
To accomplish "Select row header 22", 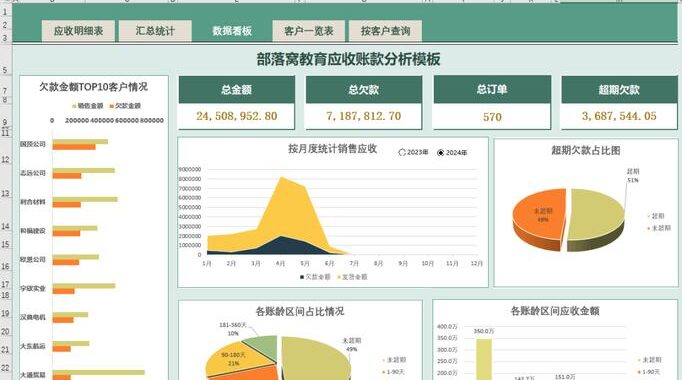I will click(5, 368).
